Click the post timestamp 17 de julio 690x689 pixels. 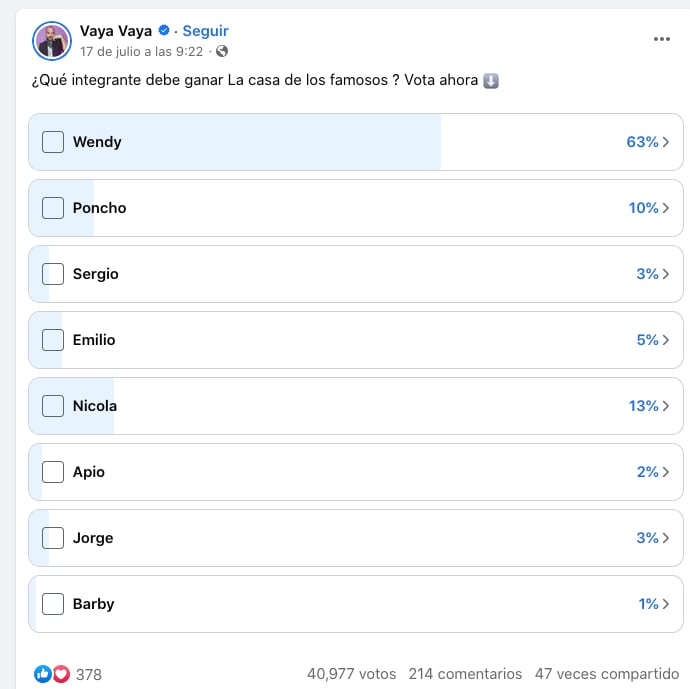coord(141,51)
